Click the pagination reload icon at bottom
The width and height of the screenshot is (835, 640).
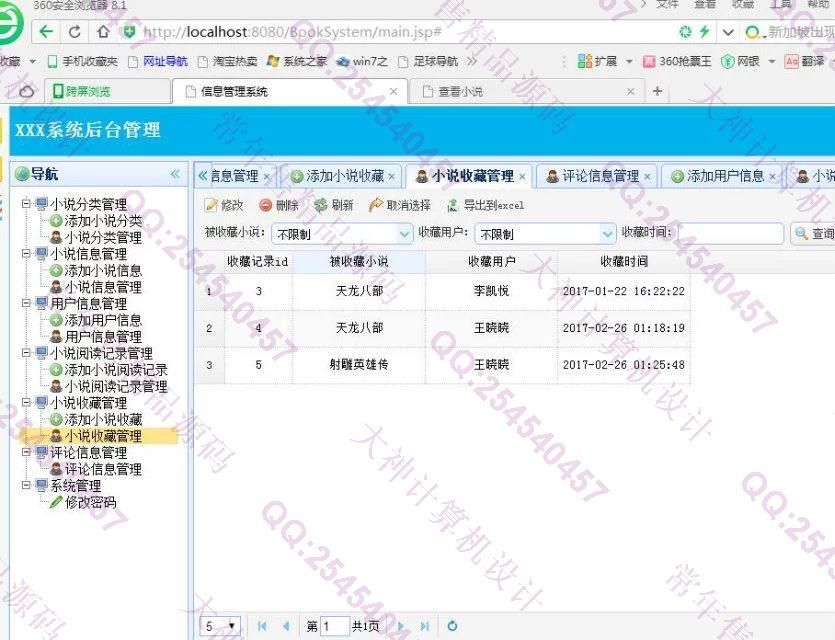pyautogui.click(x=452, y=626)
